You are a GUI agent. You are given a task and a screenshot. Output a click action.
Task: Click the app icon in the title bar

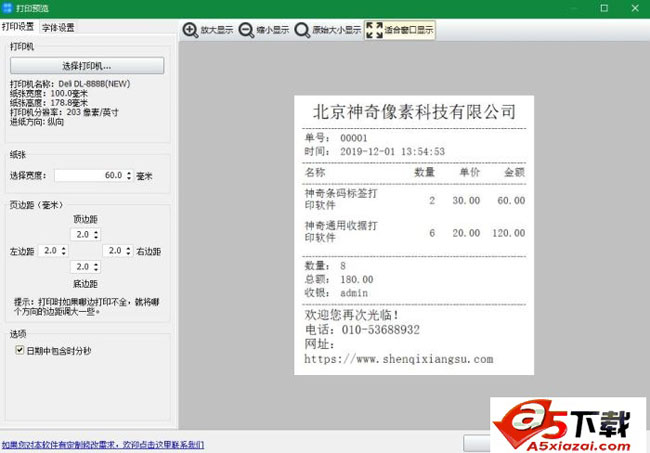click(x=7, y=7)
